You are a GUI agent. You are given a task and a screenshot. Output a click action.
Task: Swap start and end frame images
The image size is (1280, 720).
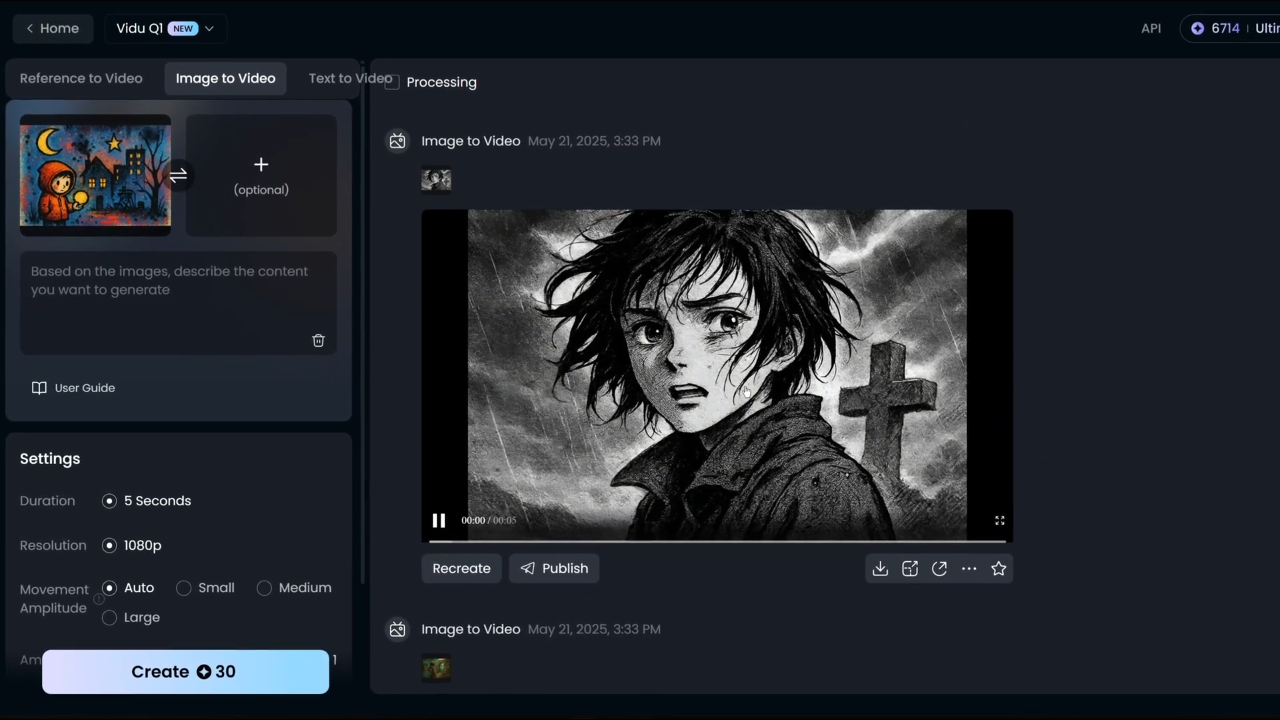coord(178,176)
